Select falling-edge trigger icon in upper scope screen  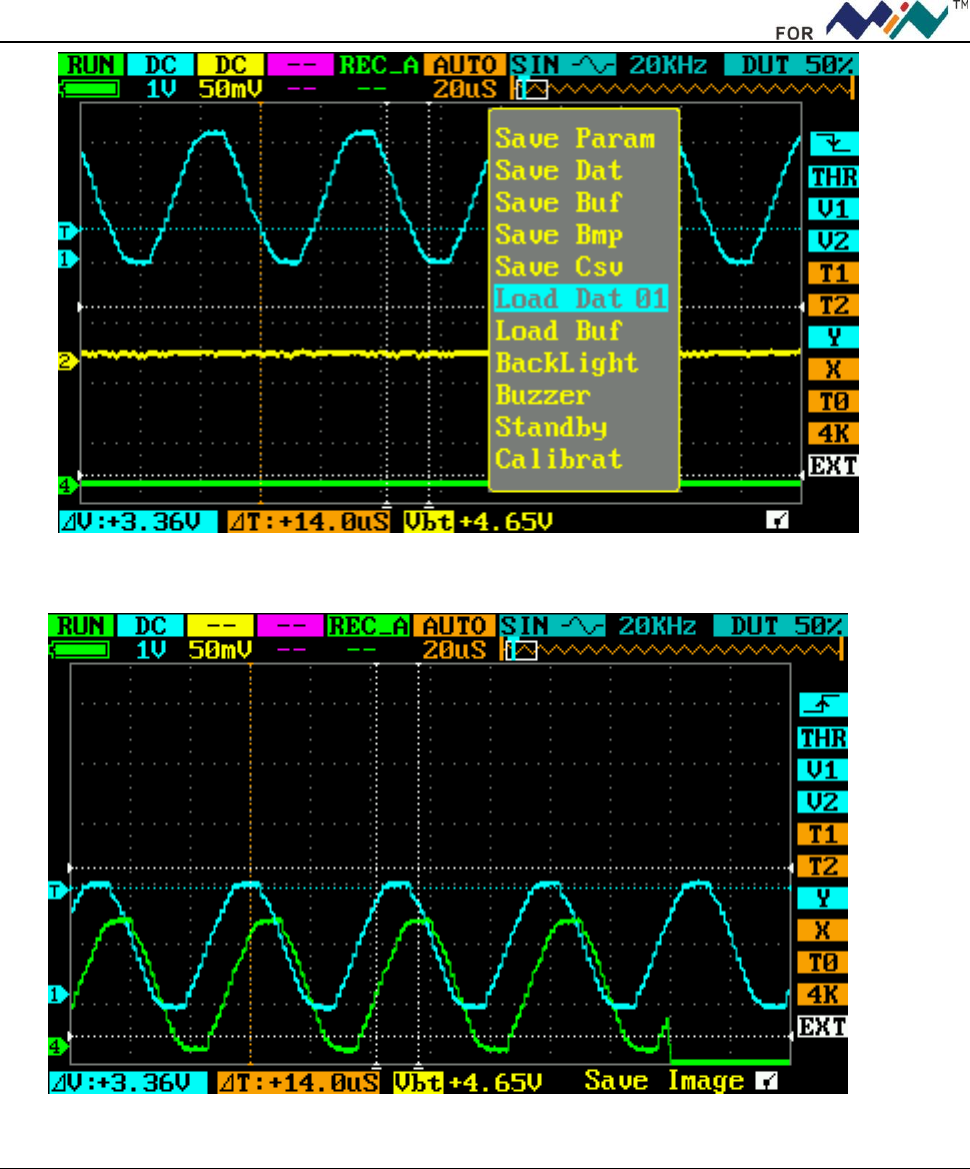(x=834, y=144)
